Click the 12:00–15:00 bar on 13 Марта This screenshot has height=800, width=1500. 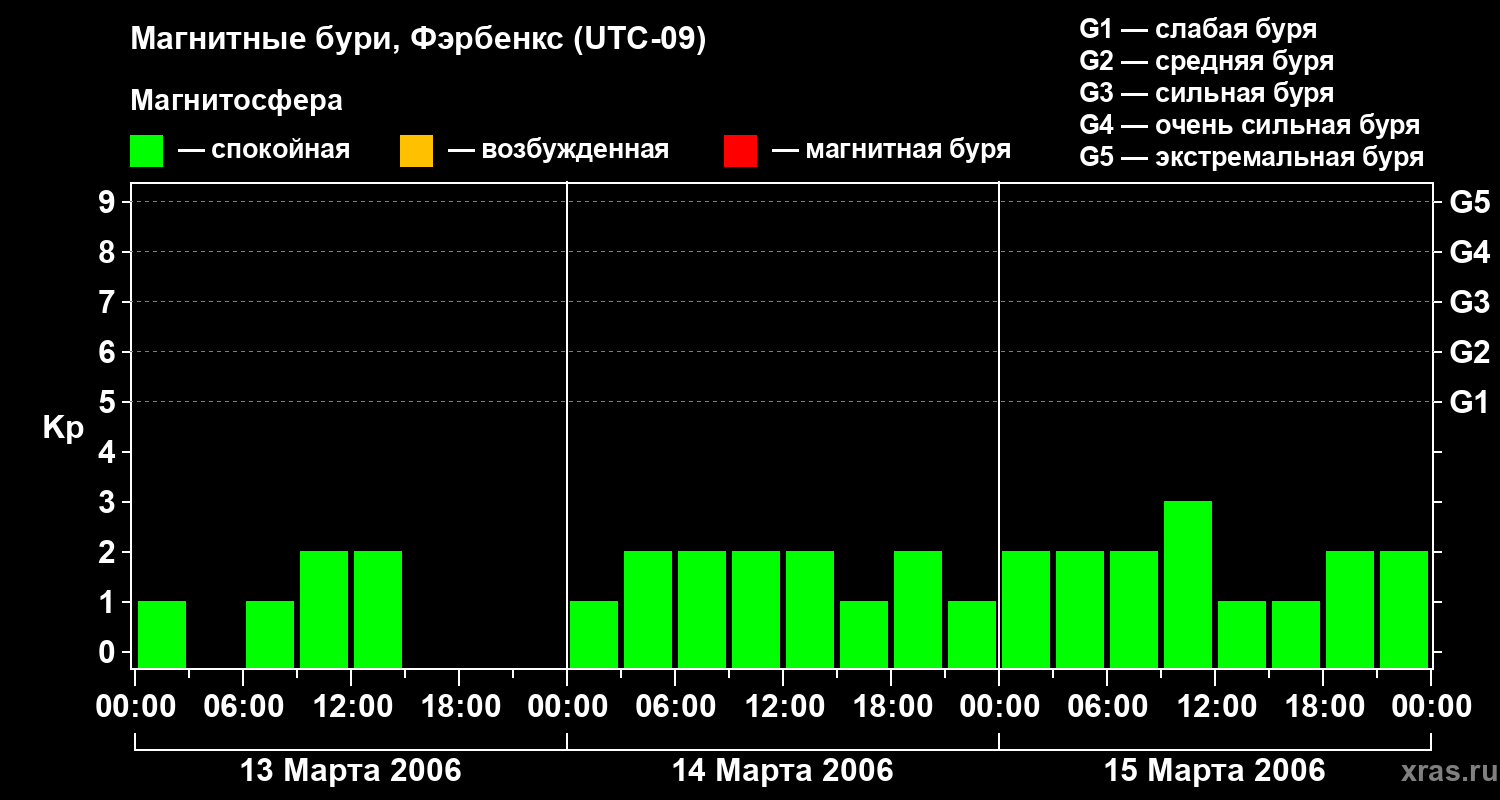[x=378, y=609]
